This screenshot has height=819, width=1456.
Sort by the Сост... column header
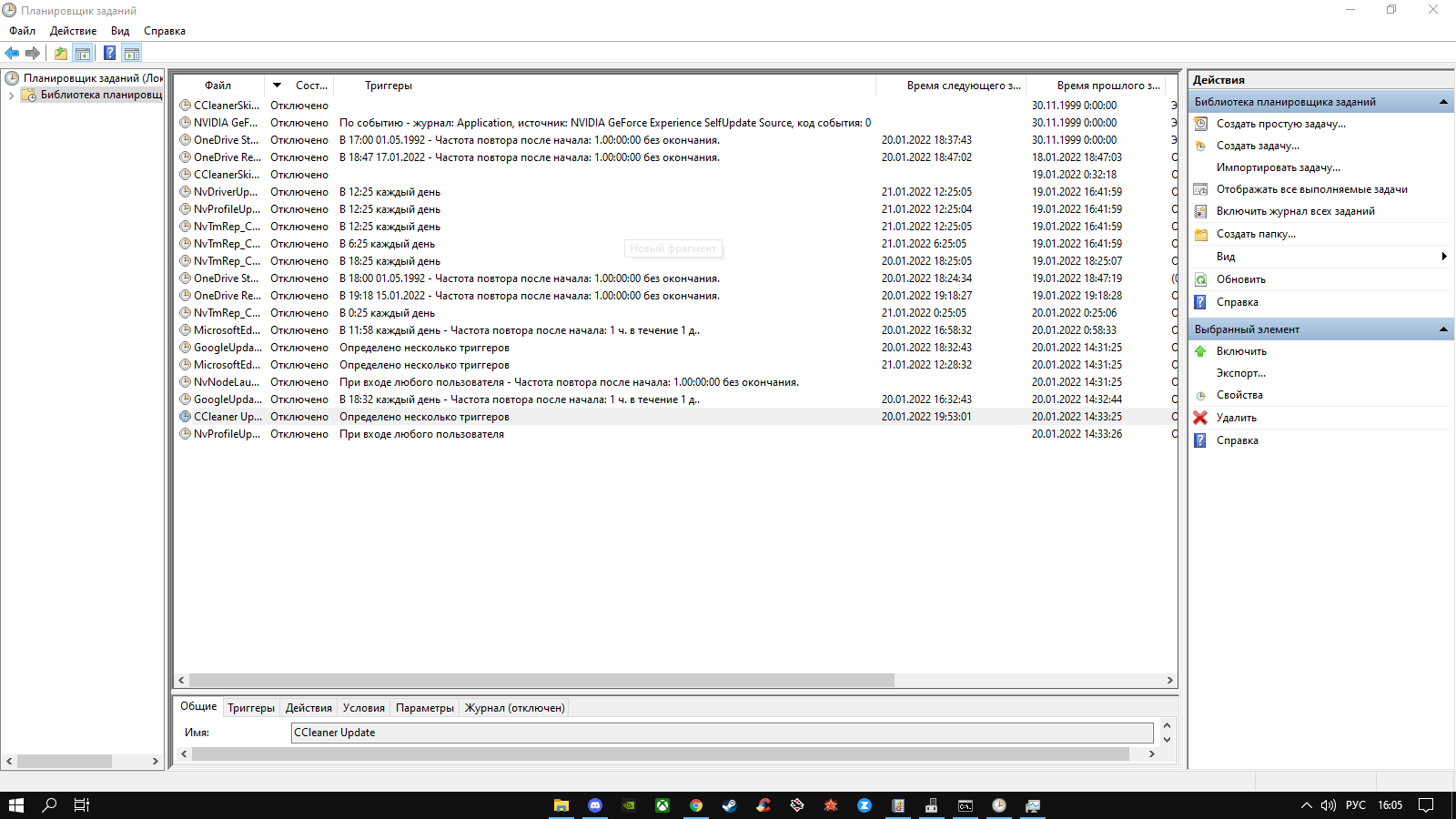[311, 86]
